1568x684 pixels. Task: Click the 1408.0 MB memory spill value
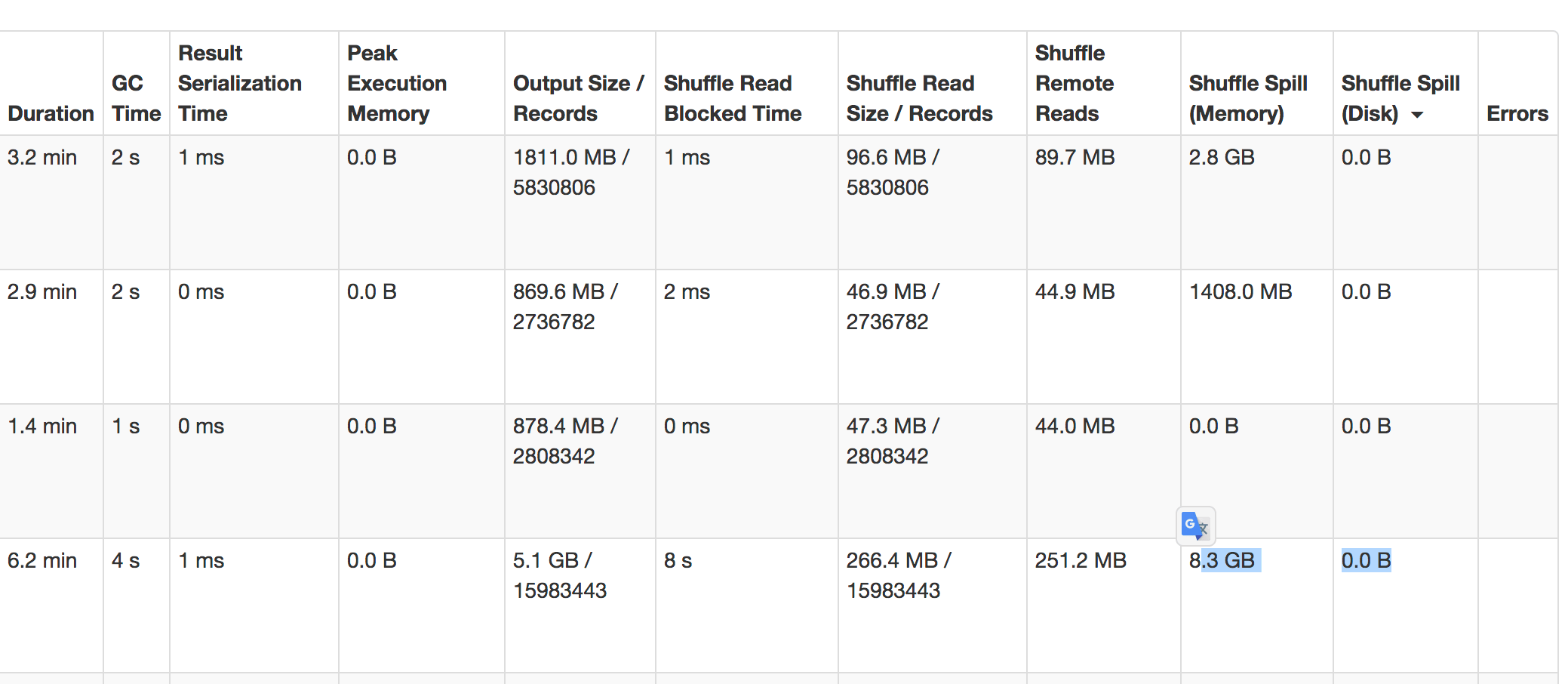tap(1241, 292)
